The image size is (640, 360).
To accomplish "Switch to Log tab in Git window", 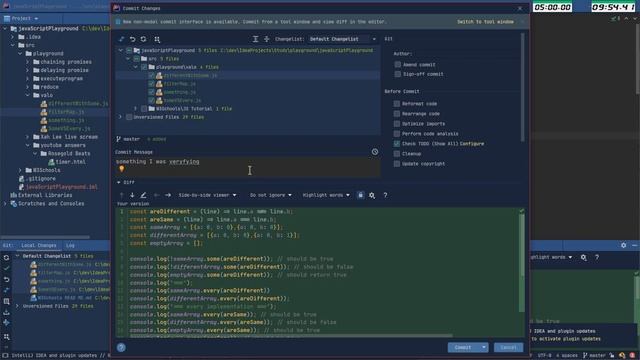I will [x=70, y=245].
